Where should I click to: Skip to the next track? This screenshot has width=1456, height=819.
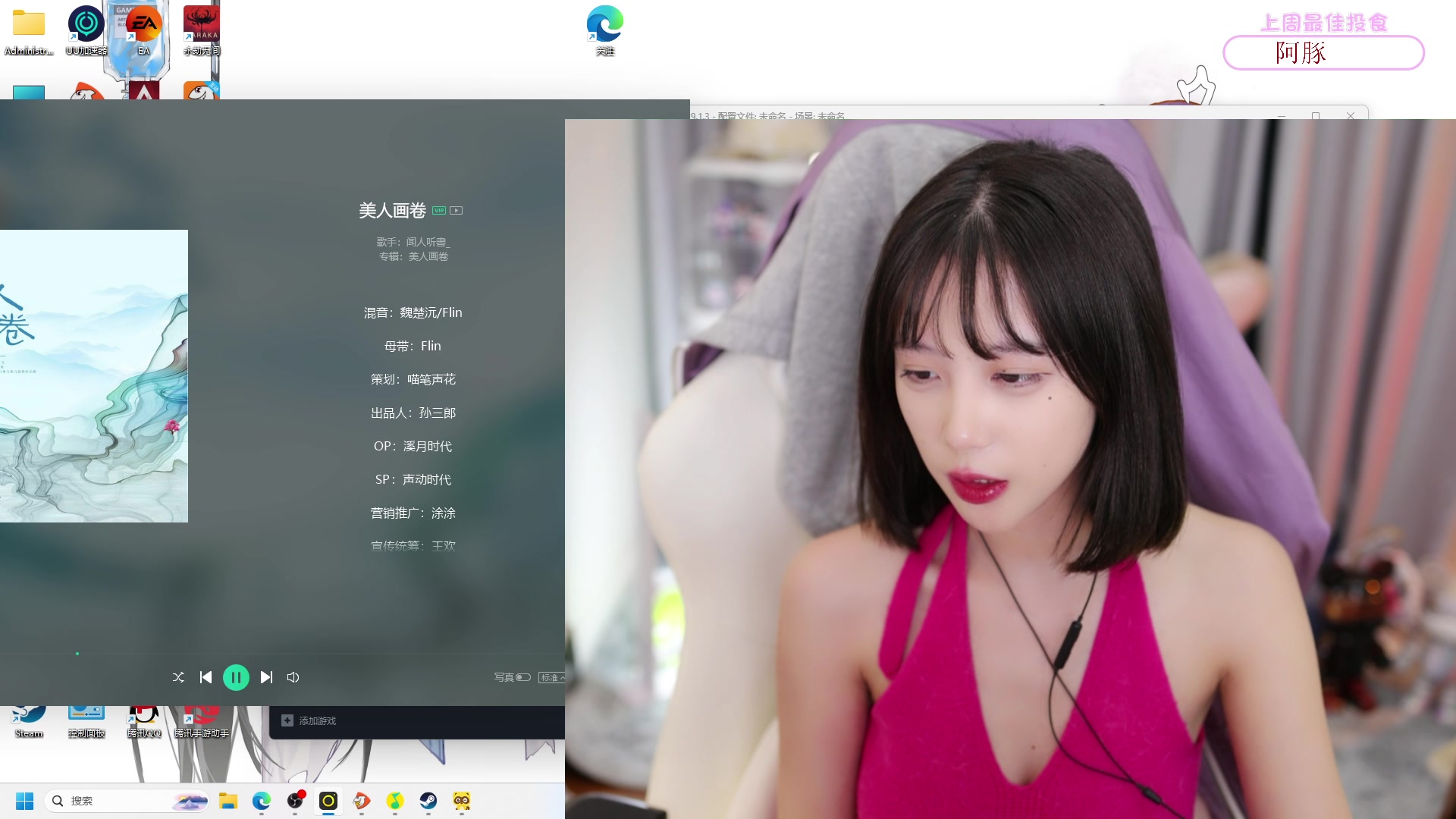click(266, 677)
